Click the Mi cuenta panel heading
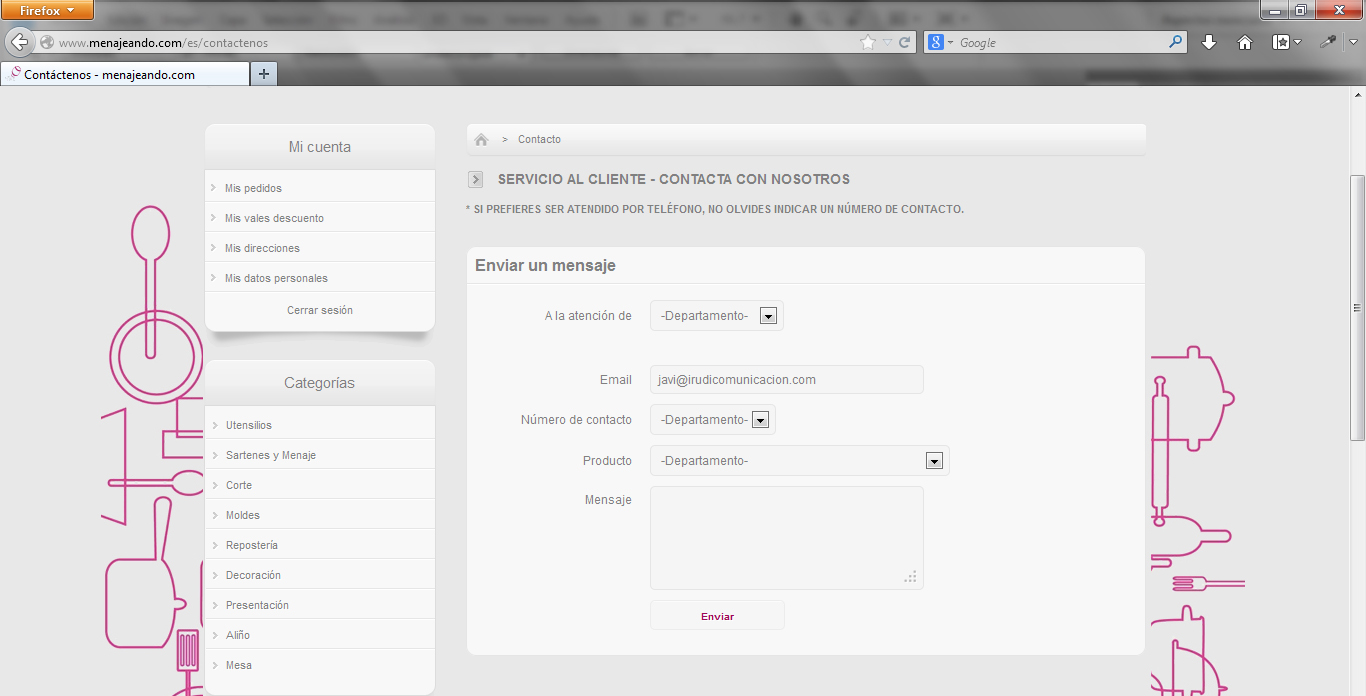Viewport: 1366px width, 696px height. 320,147
